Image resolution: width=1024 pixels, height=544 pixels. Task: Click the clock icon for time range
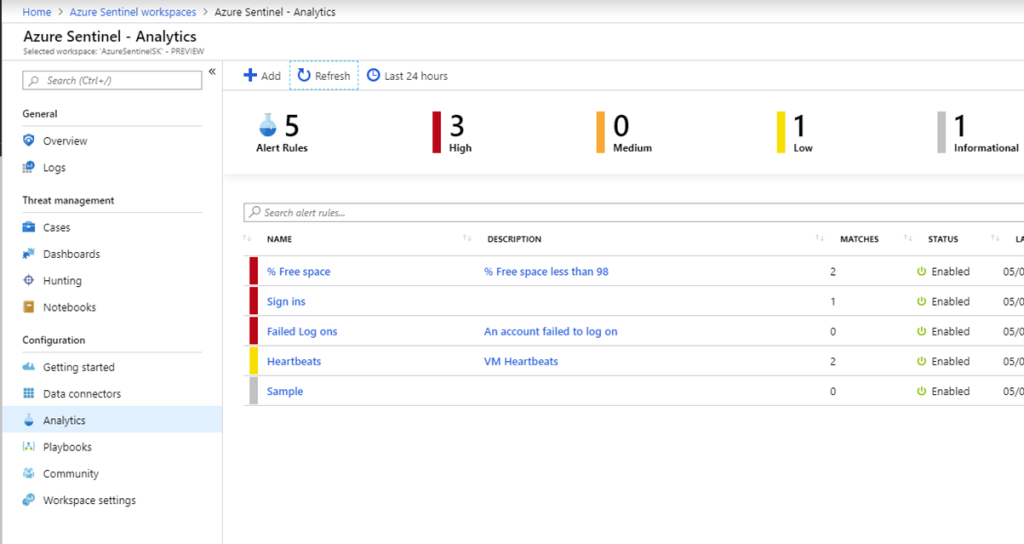(x=373, y=75)
